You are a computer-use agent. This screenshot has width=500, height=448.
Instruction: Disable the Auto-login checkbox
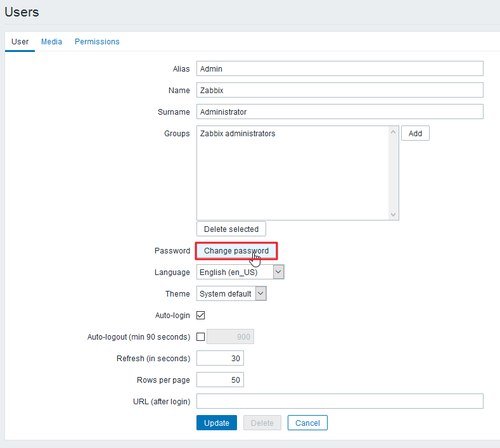[201, 315]
